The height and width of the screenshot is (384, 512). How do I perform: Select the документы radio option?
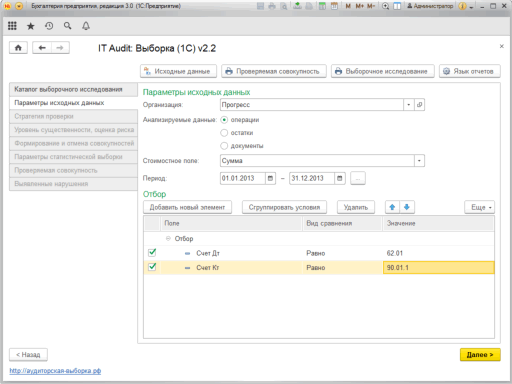pos(224,146)
